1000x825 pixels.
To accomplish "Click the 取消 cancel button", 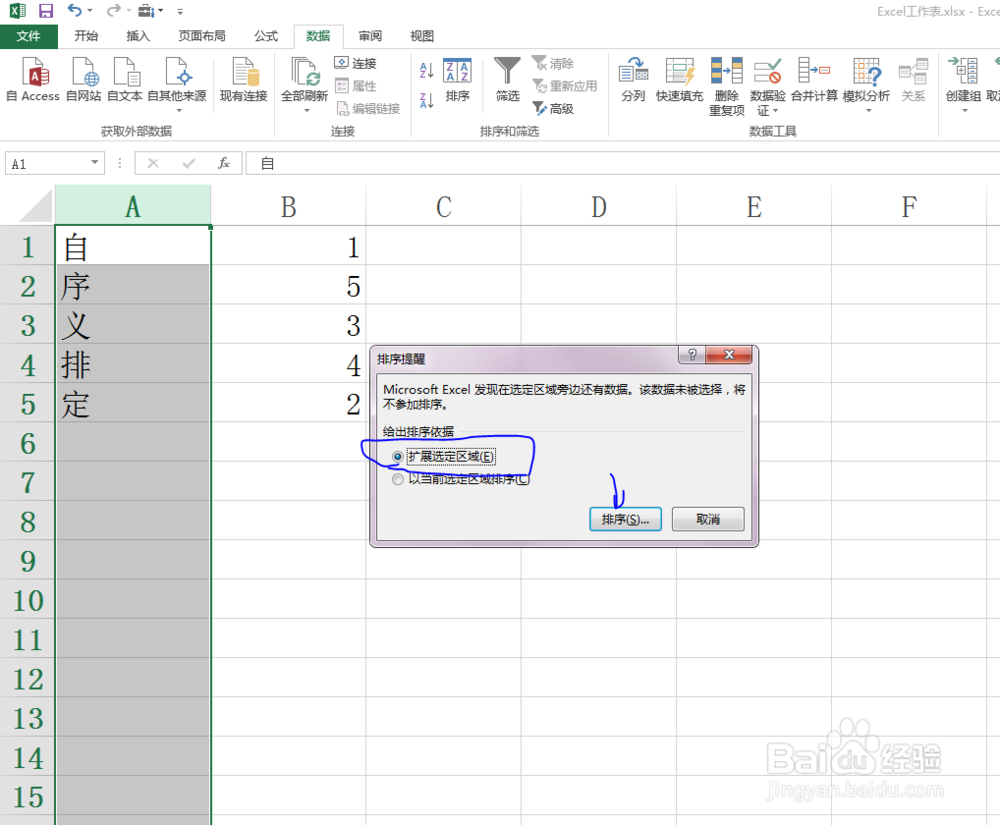I will tap(708, 519).
